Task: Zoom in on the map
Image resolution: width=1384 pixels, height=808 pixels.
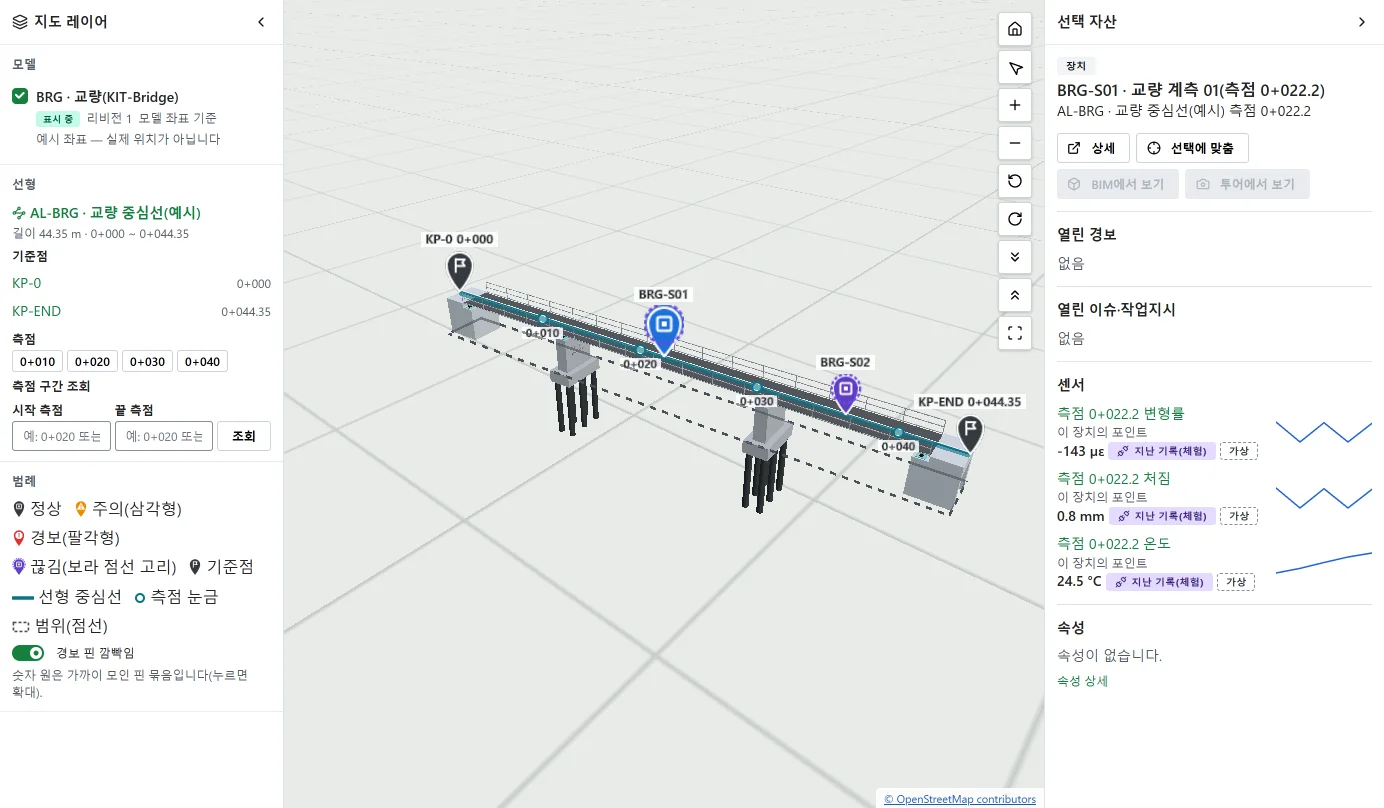Action: pos(1015,105)
